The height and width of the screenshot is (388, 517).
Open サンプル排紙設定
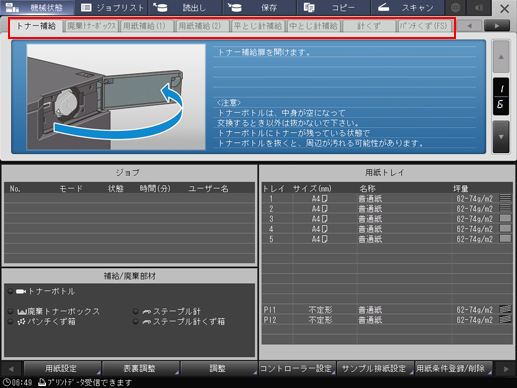tap(375, 368)
